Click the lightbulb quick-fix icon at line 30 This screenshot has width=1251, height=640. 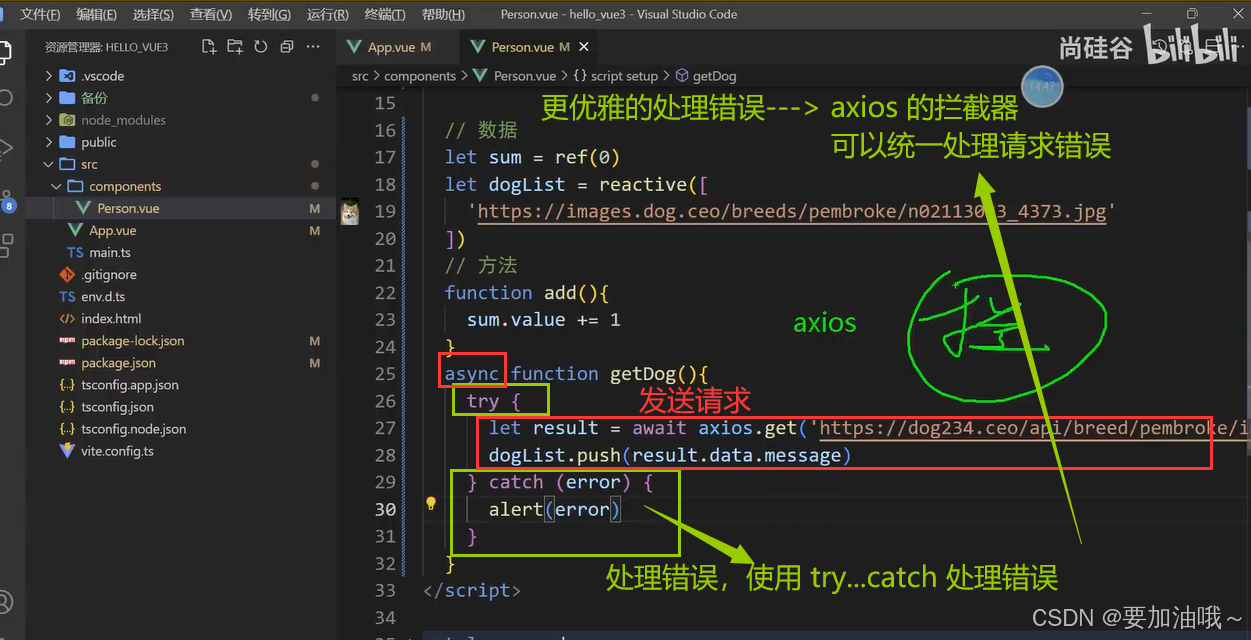coord(431,504)
